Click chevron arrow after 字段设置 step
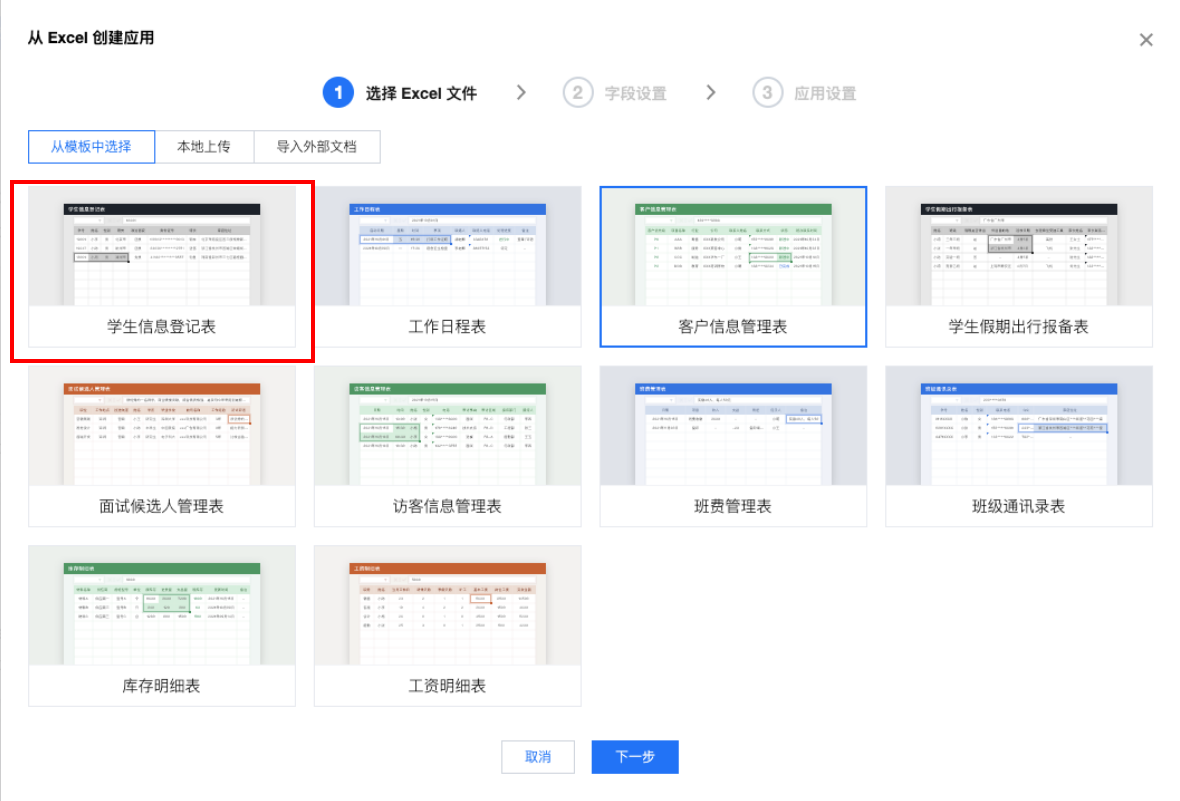This screenshot has height=801, width=1180. (x=711, y=93)
